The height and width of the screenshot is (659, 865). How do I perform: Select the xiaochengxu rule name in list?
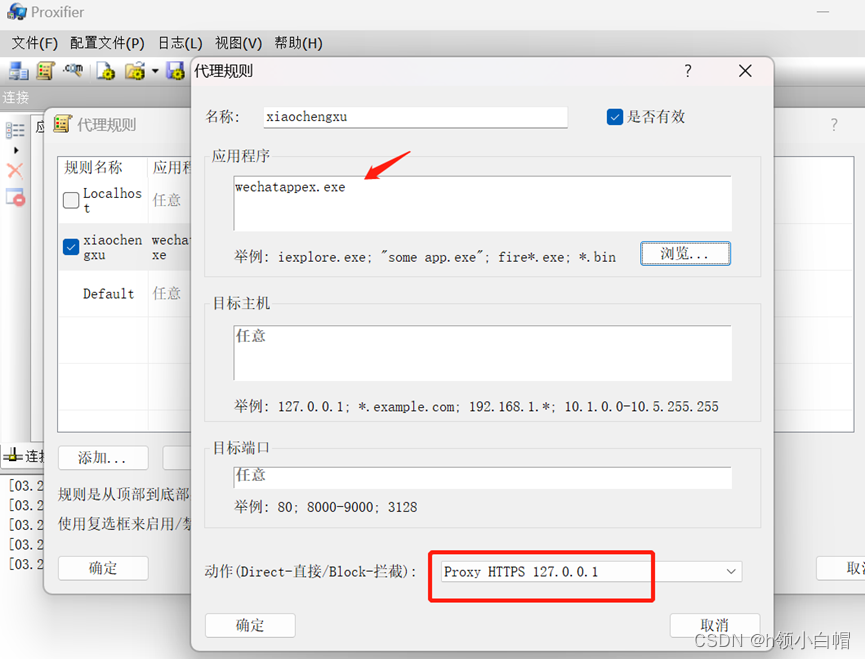[x=113, y=247]
